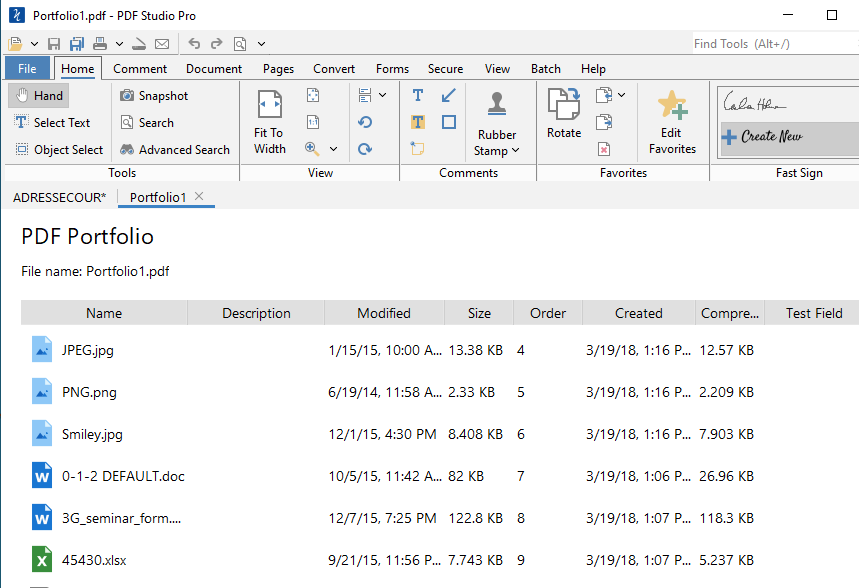The image size is (859, 588).
Task: Switch to the Comment ribbon tab
Action: [140, 68]
